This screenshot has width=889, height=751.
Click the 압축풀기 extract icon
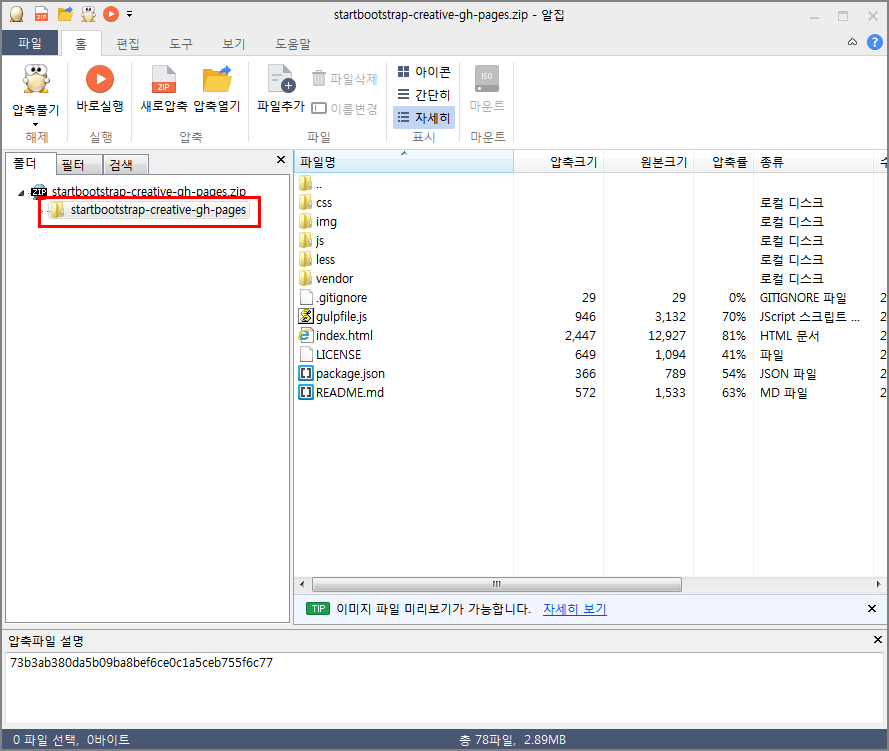point(36,79)
